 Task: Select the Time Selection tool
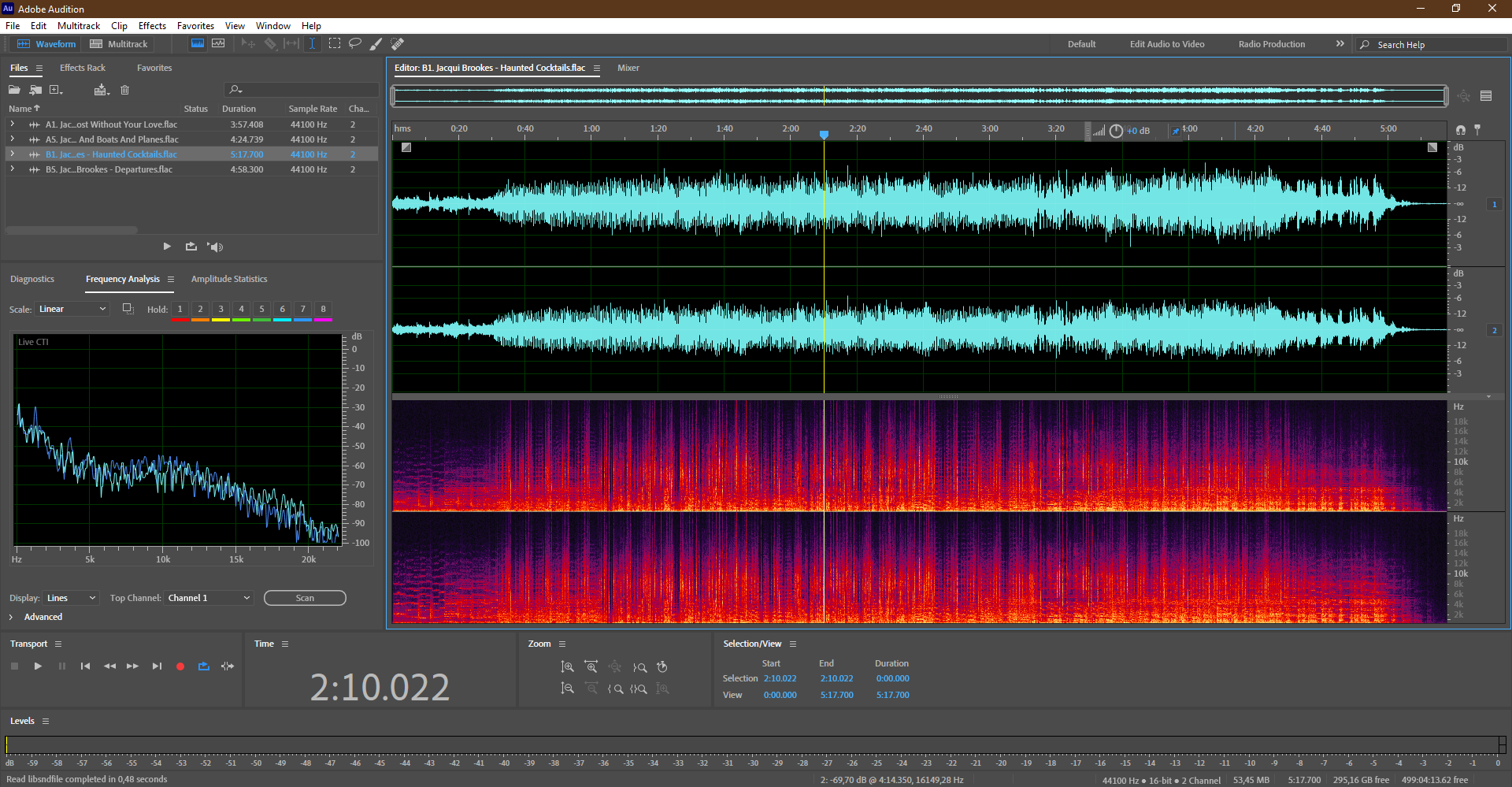click(x=312, y=44)
